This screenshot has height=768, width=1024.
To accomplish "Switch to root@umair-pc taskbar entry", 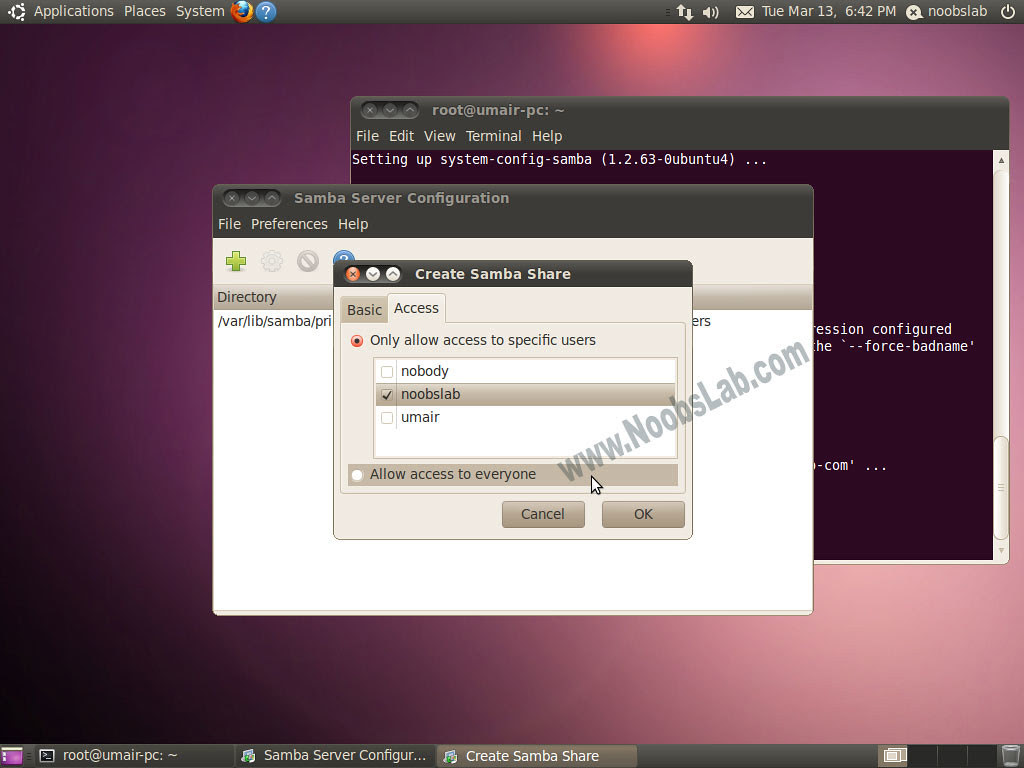I will 134,756.
